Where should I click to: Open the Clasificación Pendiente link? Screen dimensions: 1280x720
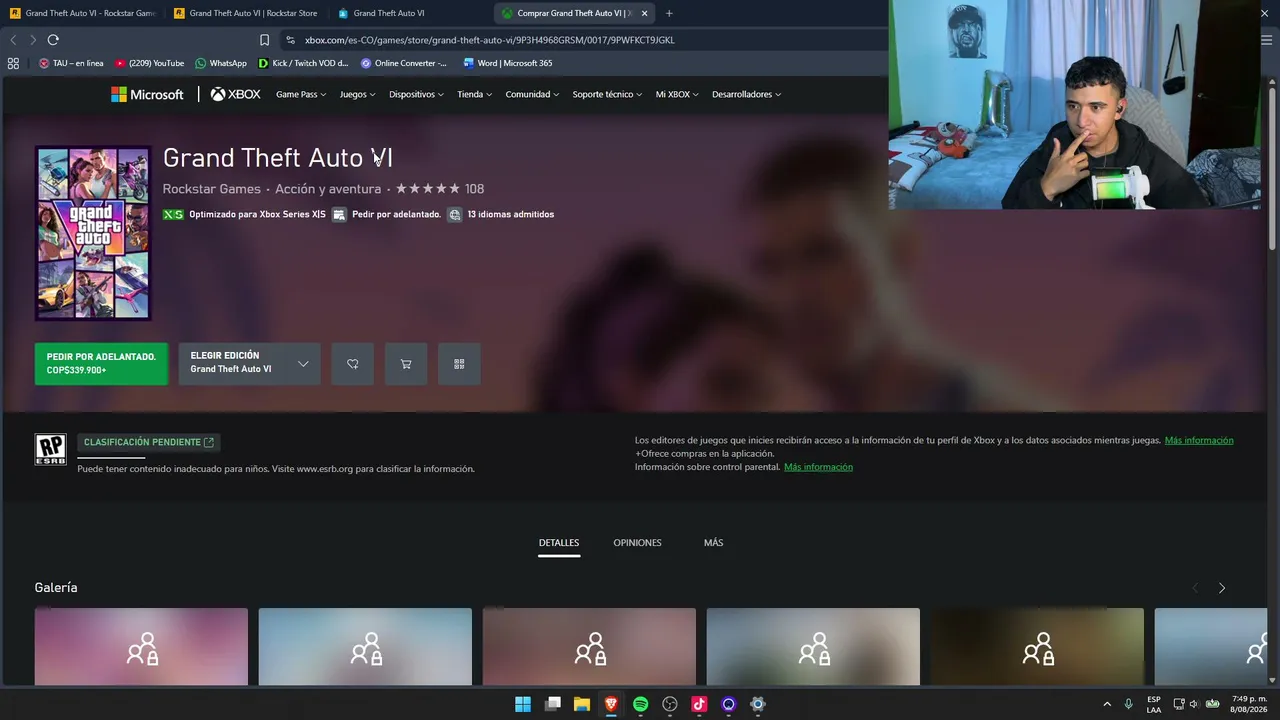coord(148,442)
